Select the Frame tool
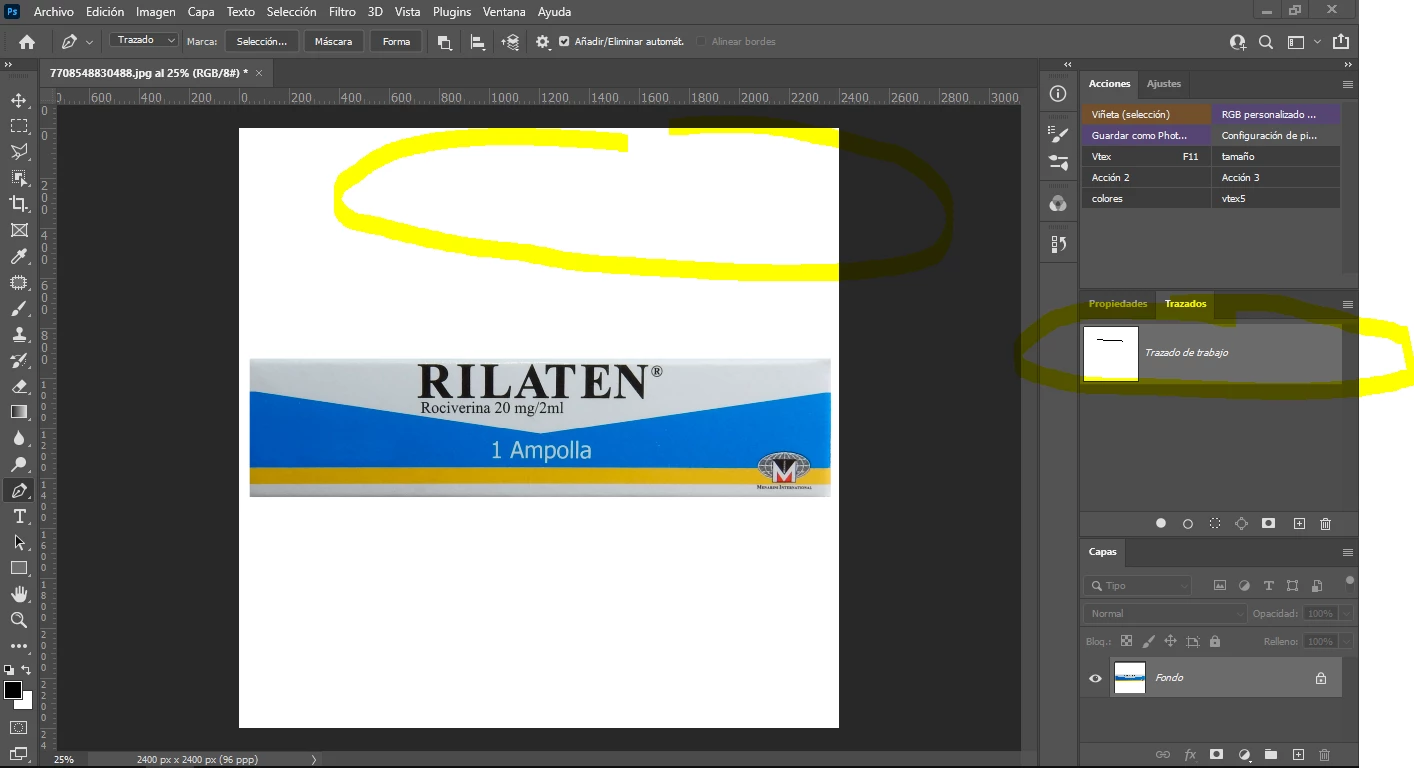The height and width of the screenshot is (768, 1414). pyautogui.click(x=18, y=230)
